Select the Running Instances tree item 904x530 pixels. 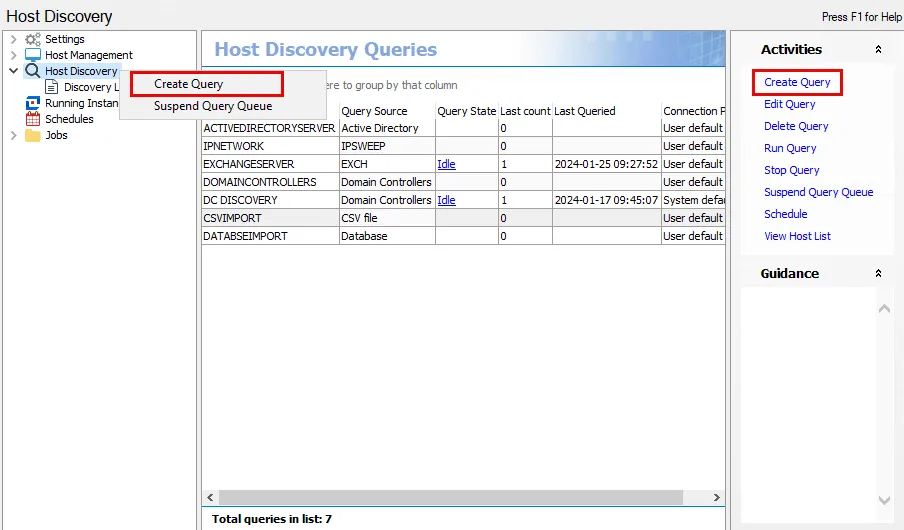coord(81,103)
